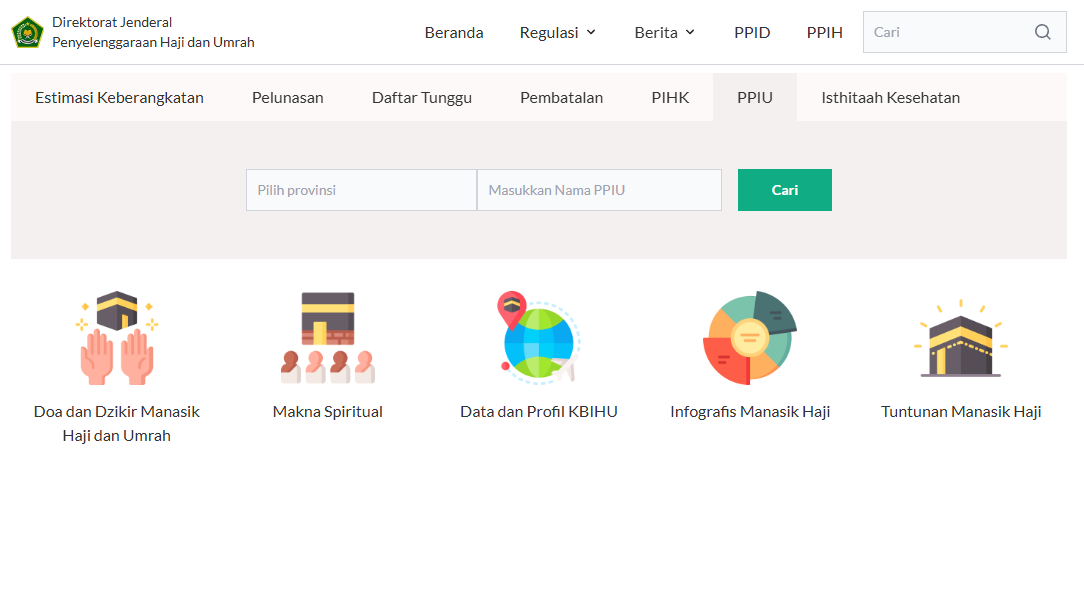
Task: Select the Makna Spiritual Kaaba icon
Action: pyautogui.click(x=327, y=337)
